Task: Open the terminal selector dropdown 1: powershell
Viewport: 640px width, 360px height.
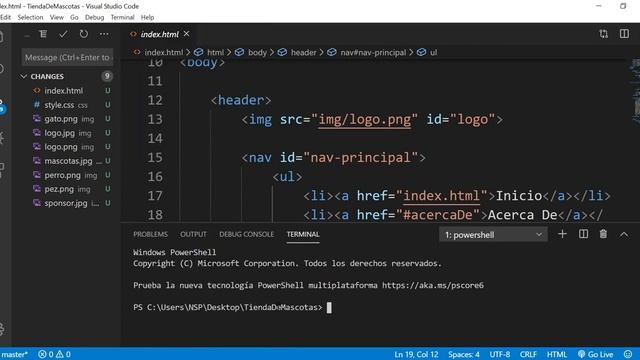Action: tap(493, 235)
